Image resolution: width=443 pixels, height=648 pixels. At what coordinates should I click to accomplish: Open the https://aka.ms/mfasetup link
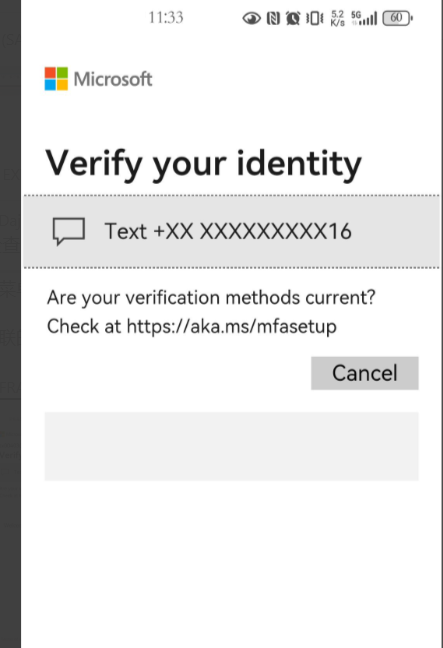pos(231,326)
